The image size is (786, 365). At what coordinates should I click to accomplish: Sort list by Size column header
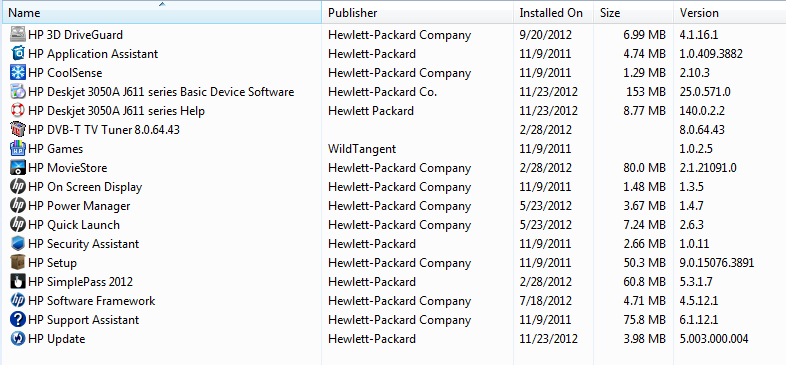634,13
